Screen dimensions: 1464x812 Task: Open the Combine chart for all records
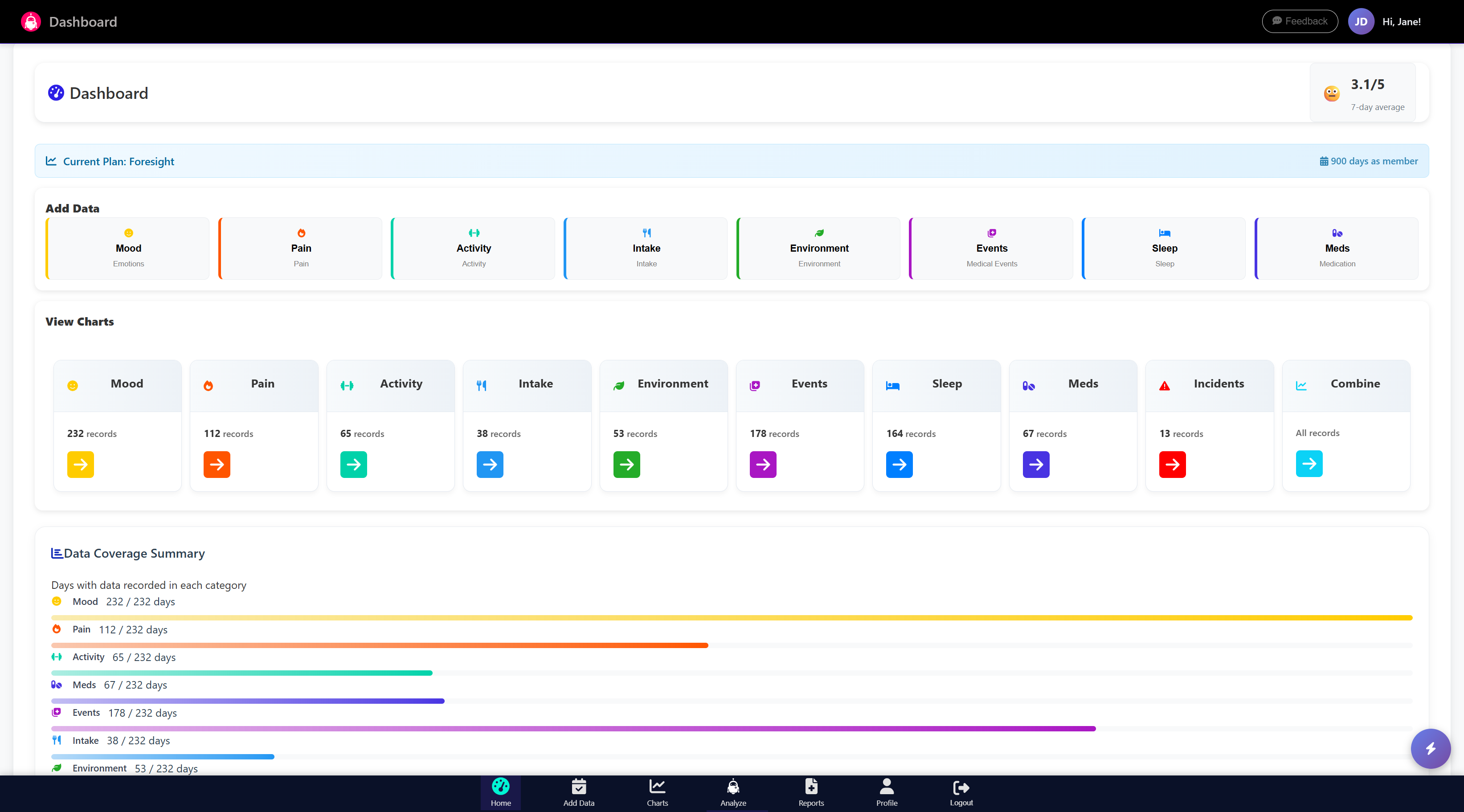coord(1308,463)
